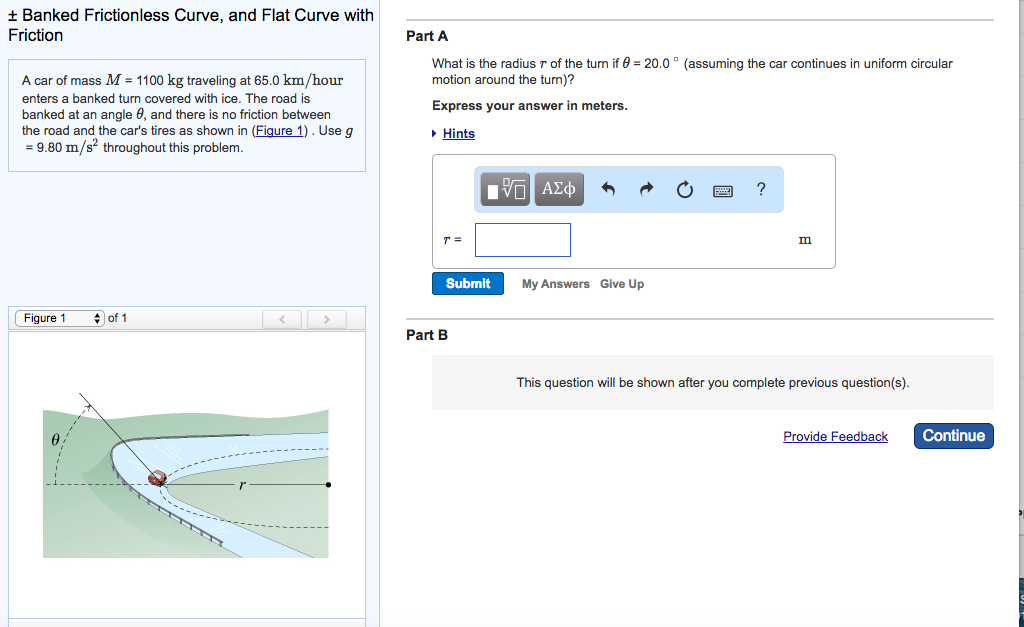This screenshot has height=627, width=1024.
Task: Click the question mark help icon
Action: 760,188
